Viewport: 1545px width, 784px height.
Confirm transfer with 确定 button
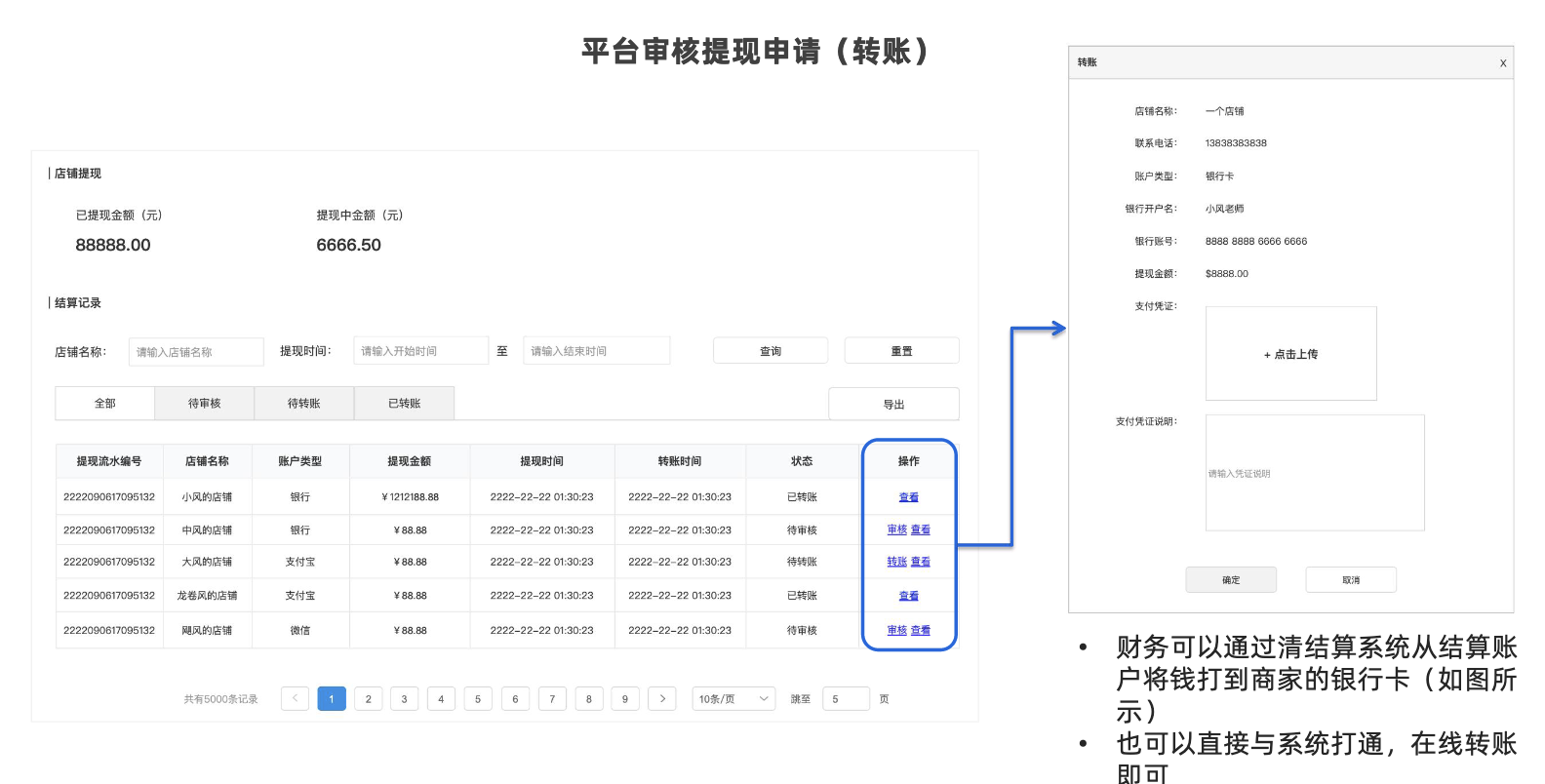coord(1231,580)
